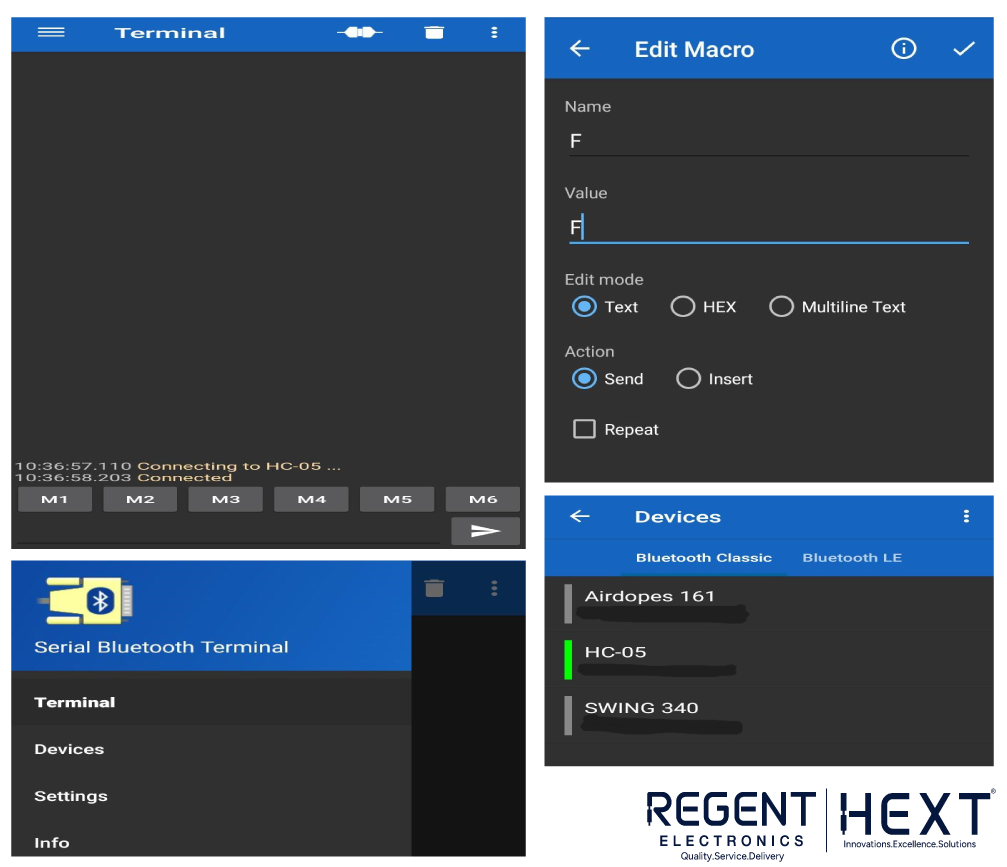Select the HEX edit mode

[703, 307]
